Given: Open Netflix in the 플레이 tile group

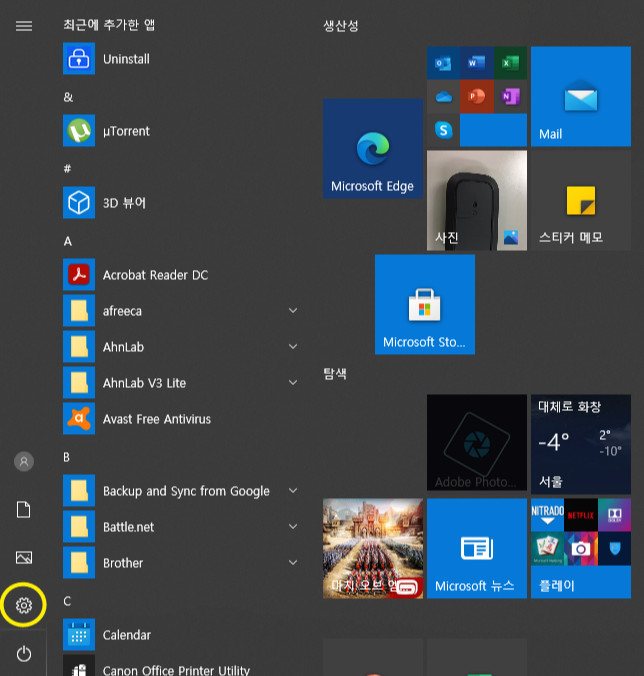Looking at the screenshot, I should pos(581,515).
